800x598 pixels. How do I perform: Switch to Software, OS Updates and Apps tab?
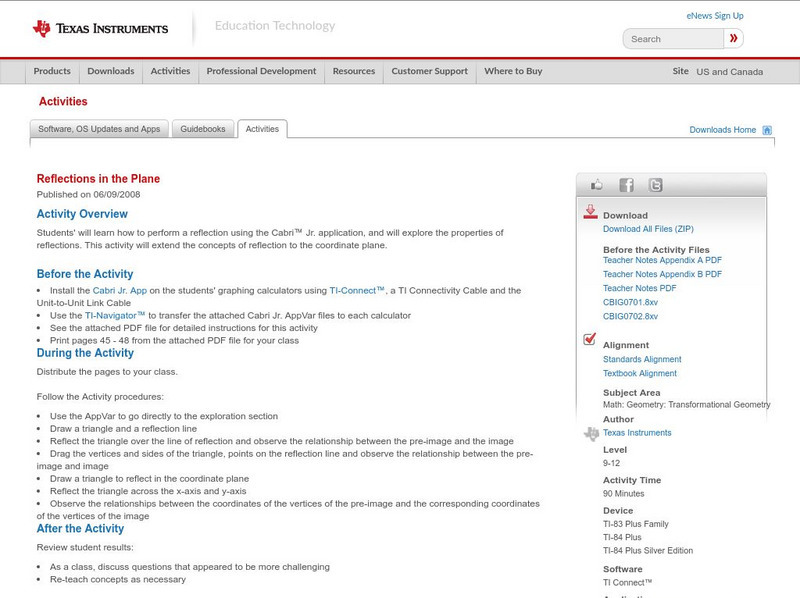99,129
